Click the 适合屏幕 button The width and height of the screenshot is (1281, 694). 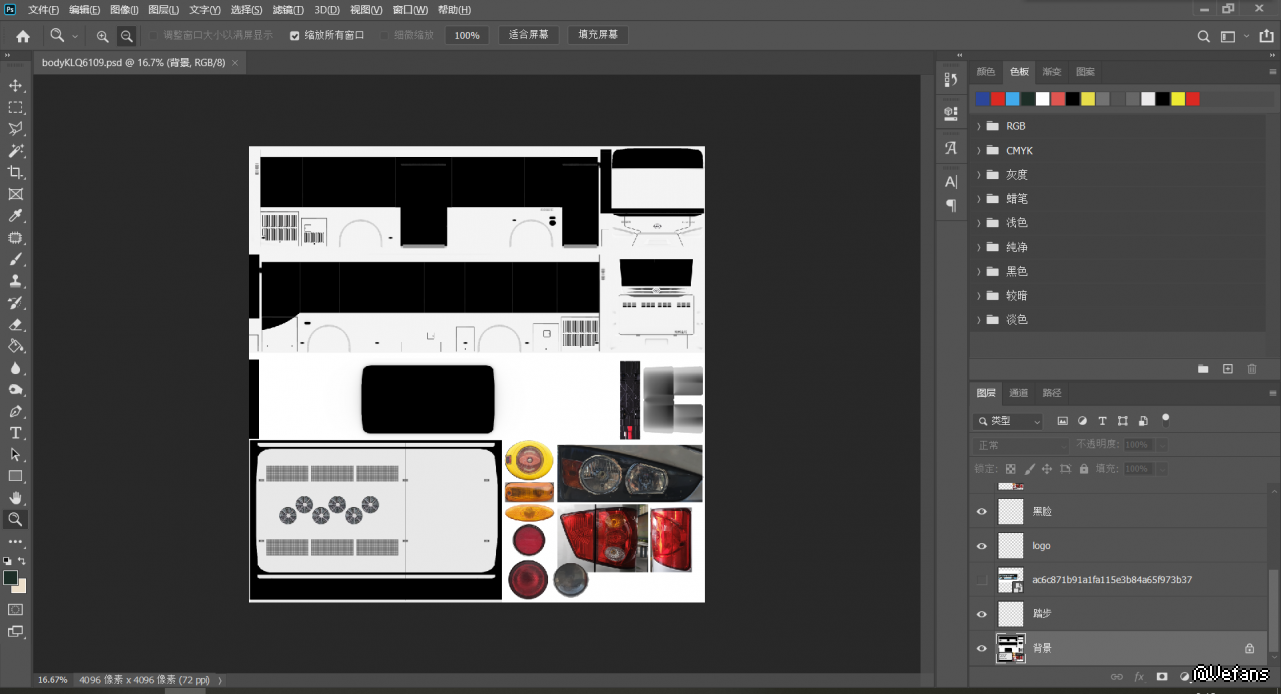(x=528, y=35)
